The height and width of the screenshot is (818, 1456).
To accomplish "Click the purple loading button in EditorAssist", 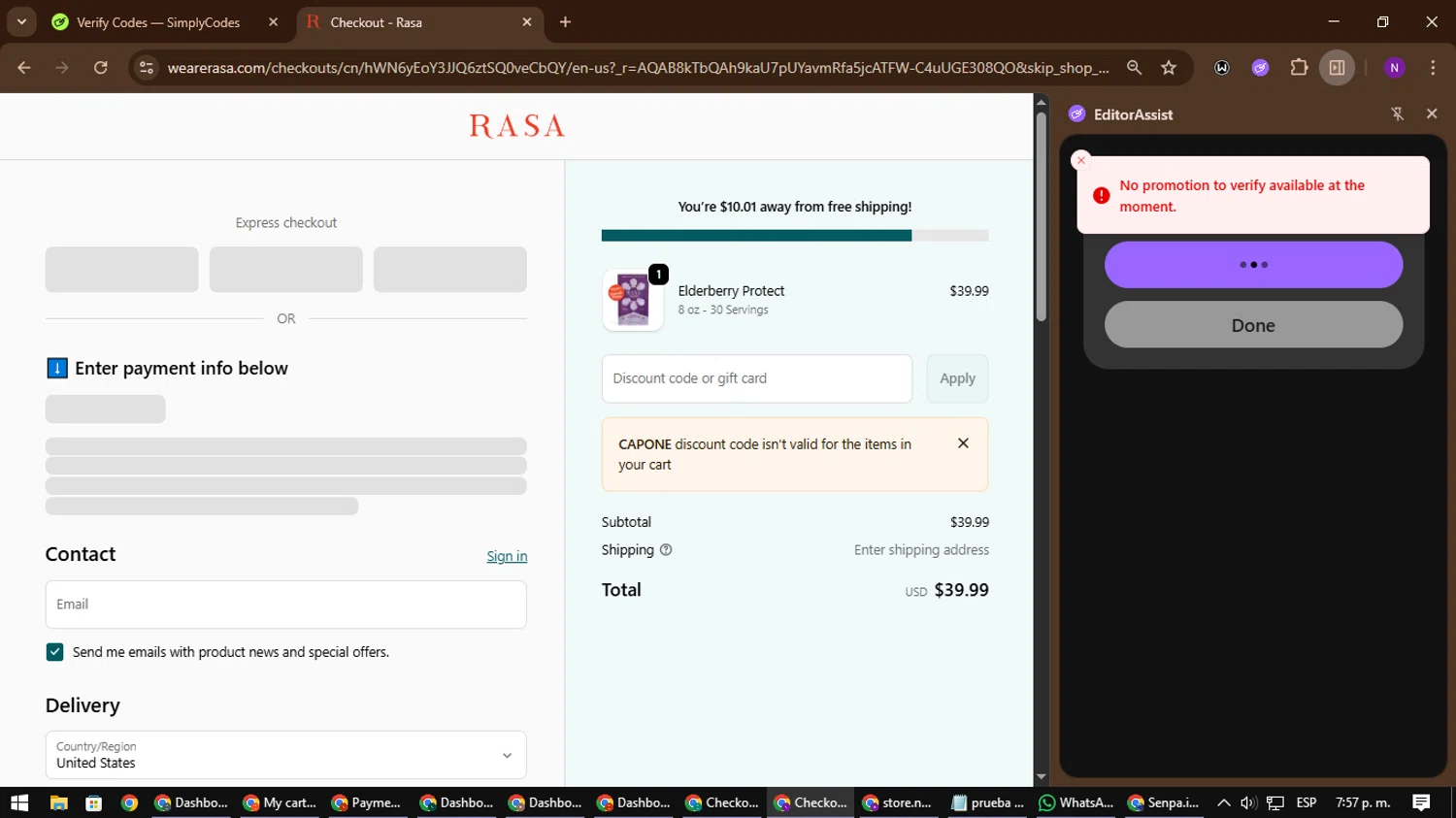I will click(1253, 265).
